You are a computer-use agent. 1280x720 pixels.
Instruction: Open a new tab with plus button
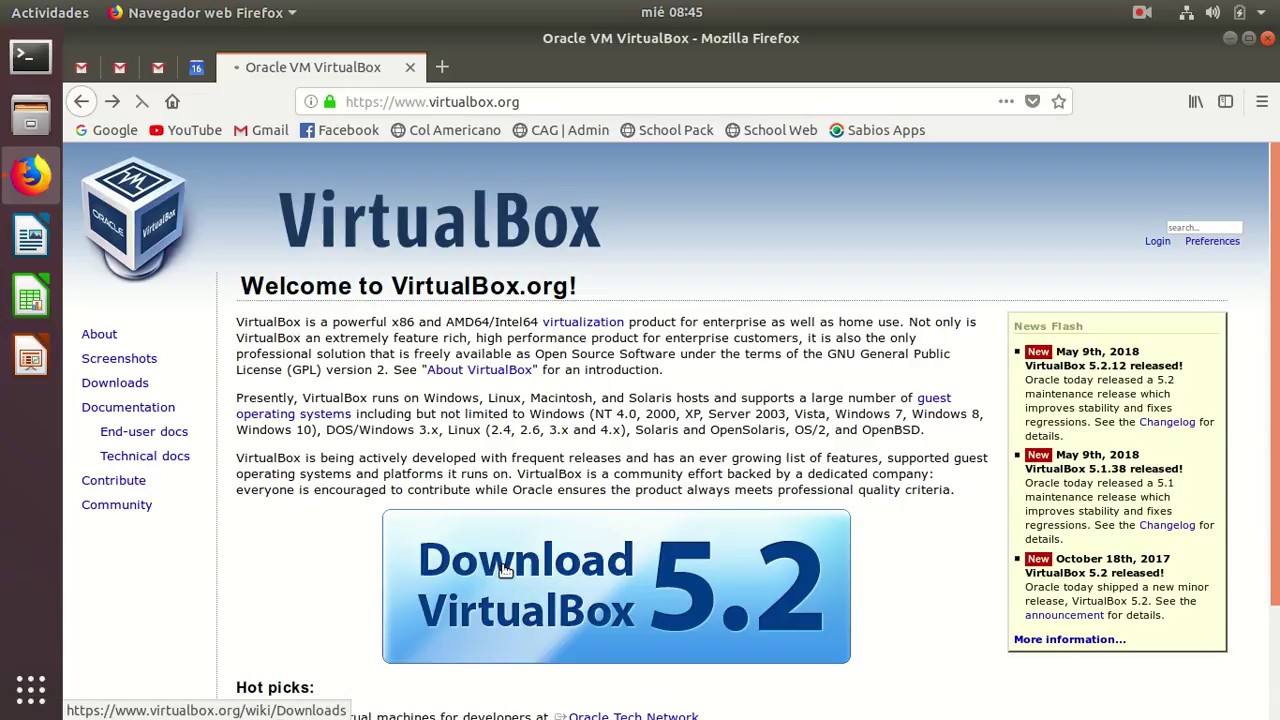pyautogui.click(x=442, y=67)
